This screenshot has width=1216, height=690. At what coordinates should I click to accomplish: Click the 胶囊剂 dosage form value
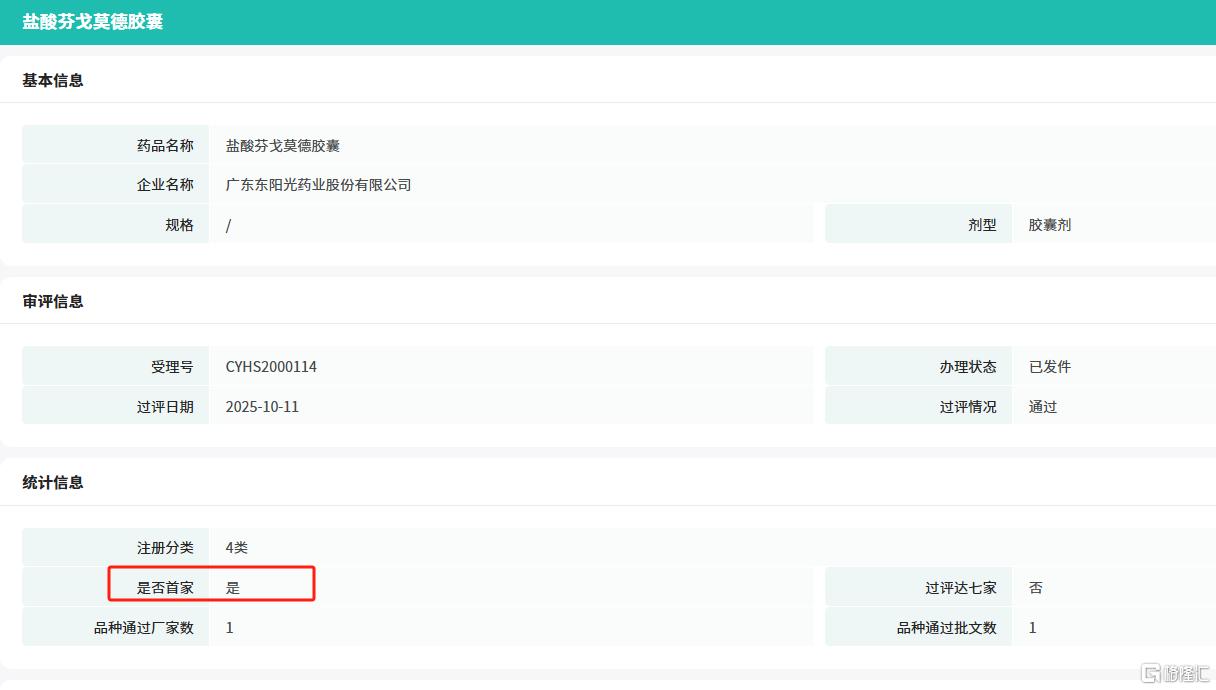click(x=1049, y=225)
